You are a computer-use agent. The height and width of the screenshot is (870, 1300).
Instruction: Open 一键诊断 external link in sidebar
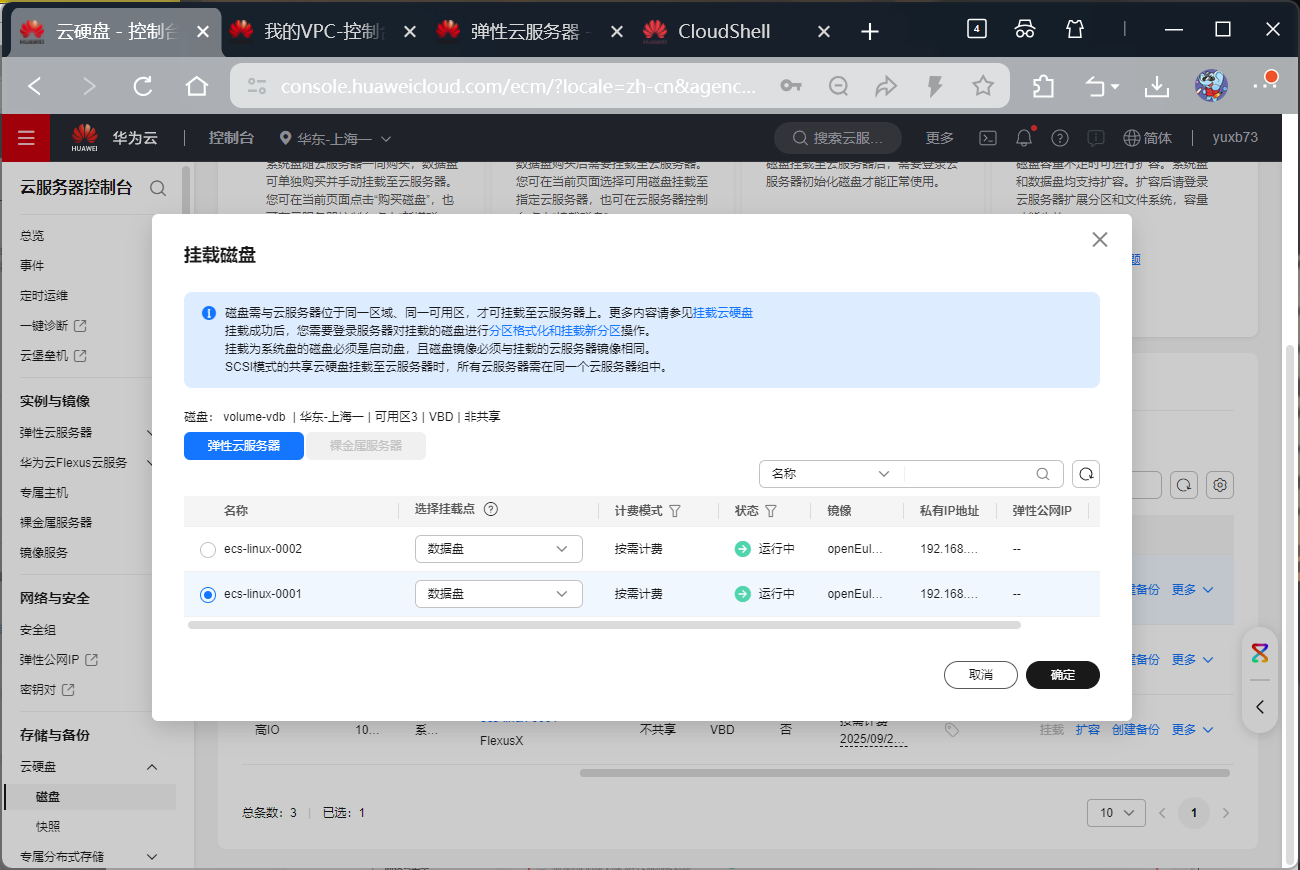click(53, 326)
